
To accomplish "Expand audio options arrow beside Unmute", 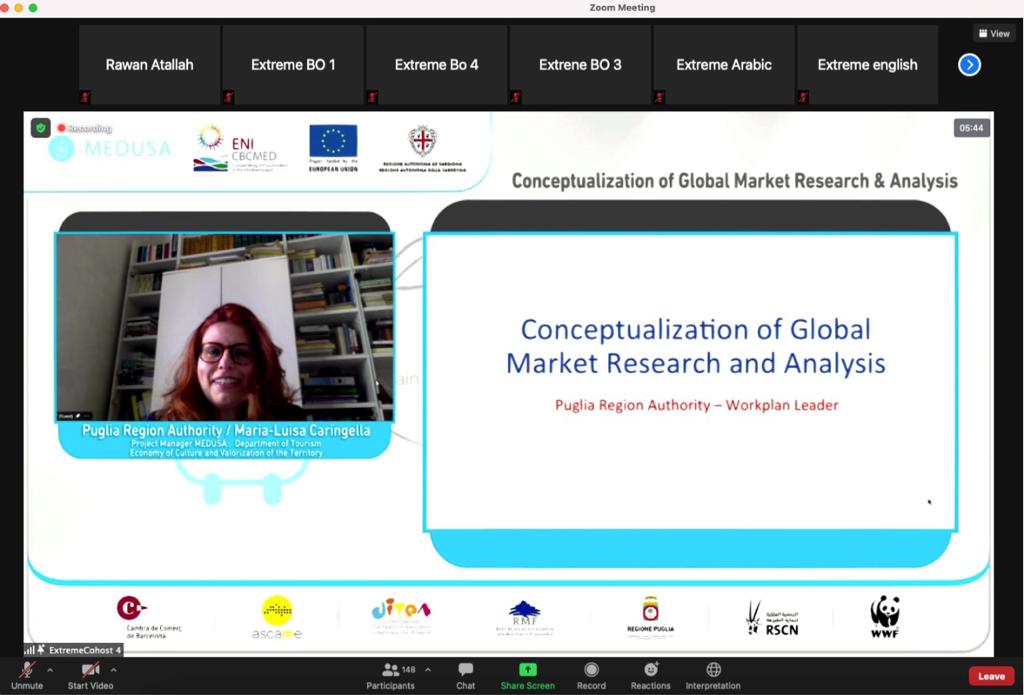I will click(x=50, y=670).
